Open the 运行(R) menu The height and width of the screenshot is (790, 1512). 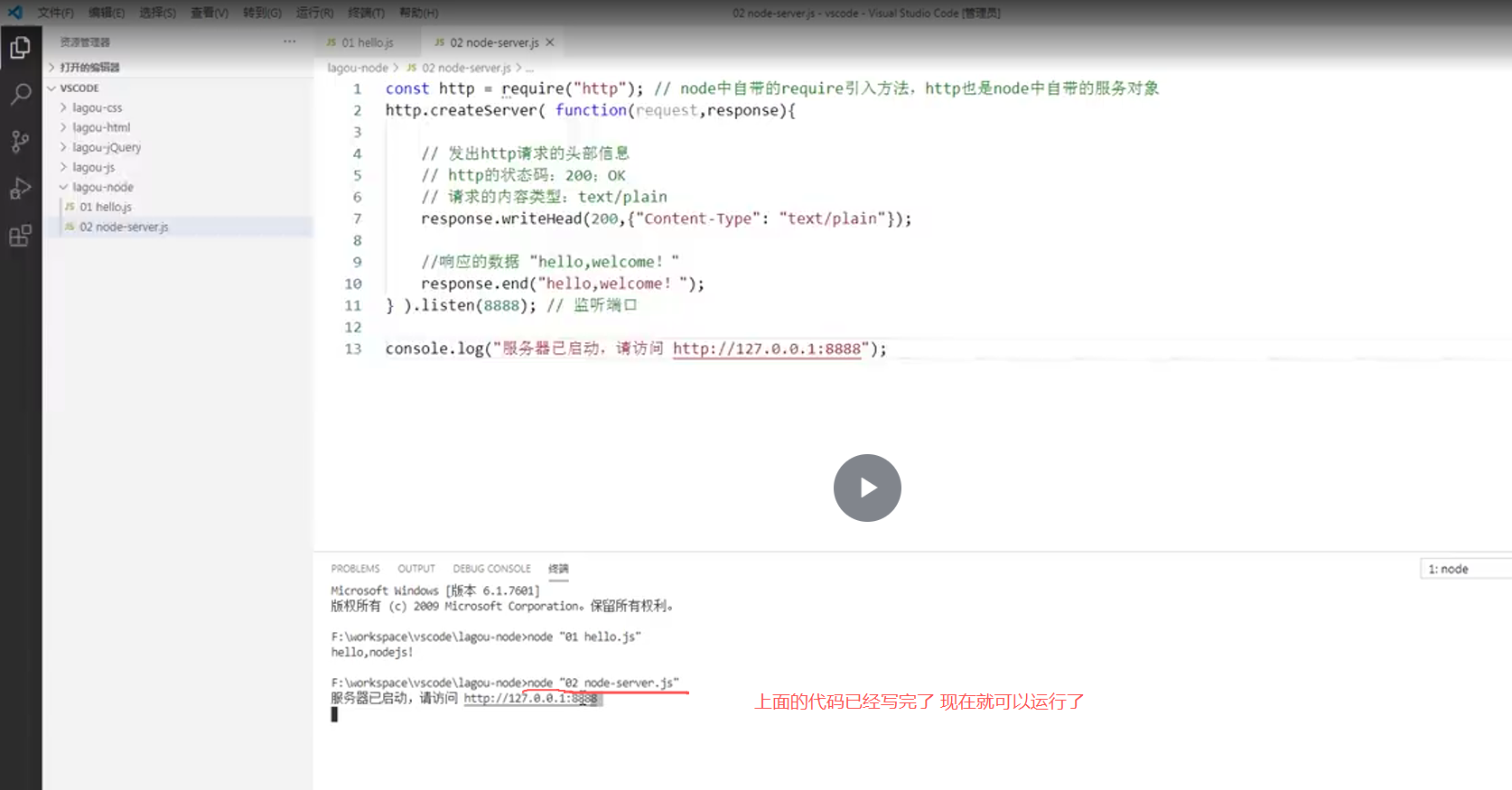[314, 13]
